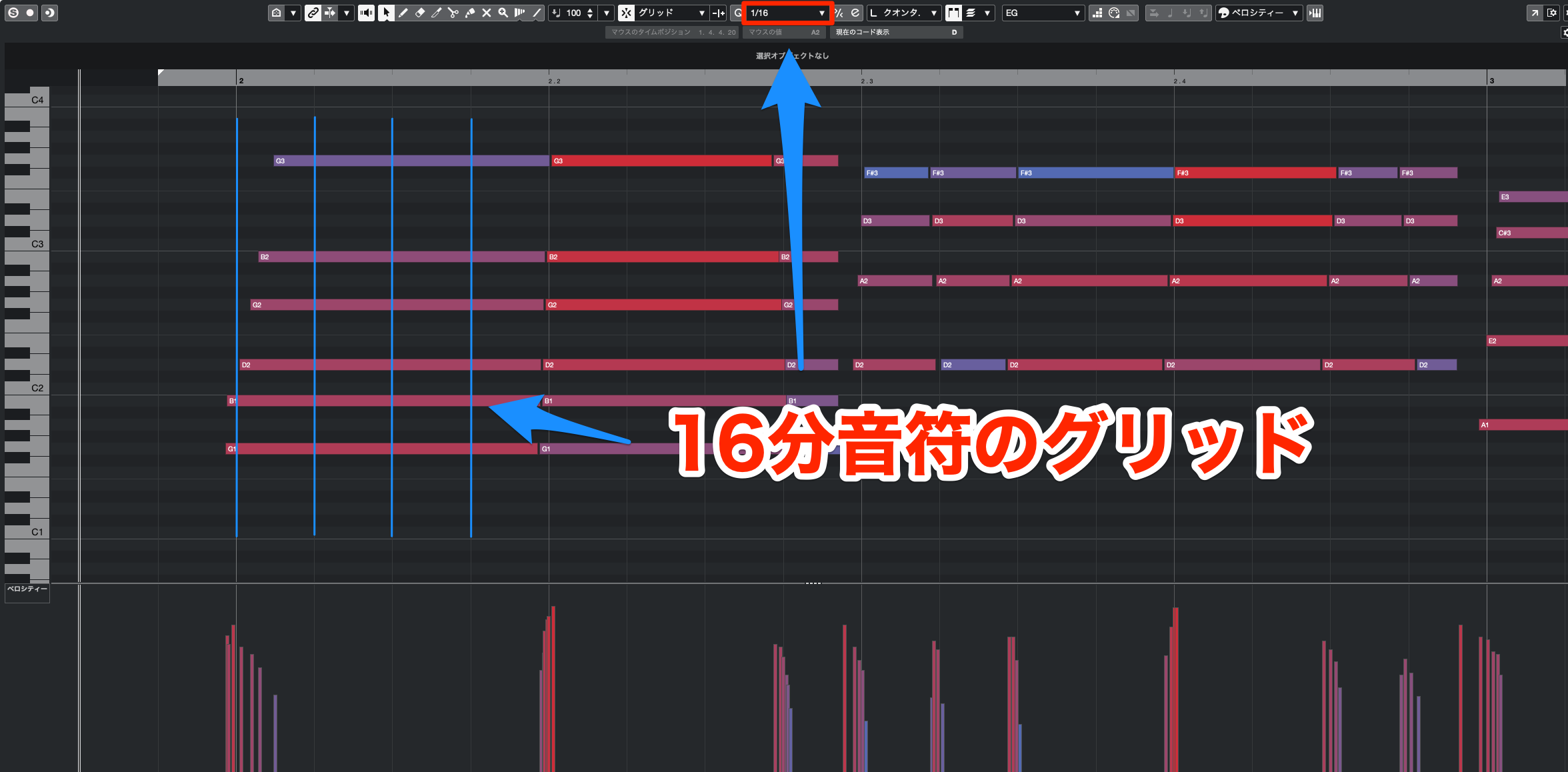The width and height of the screenshot is (1568, 772).
Task: Toggle Acoustic Feedback speaker button
Action: [x=366, y=13]
